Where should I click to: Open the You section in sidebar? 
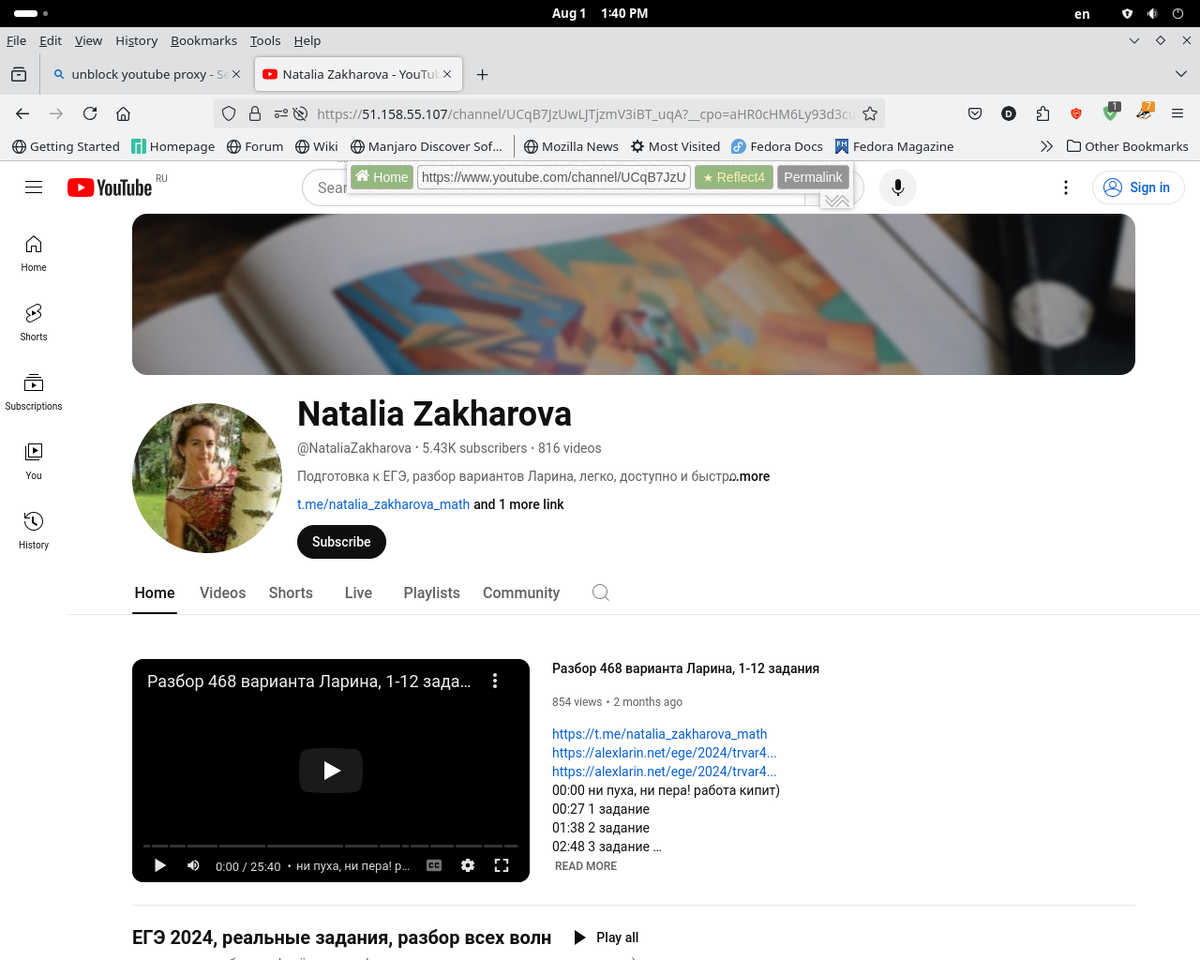coord(34,461)
